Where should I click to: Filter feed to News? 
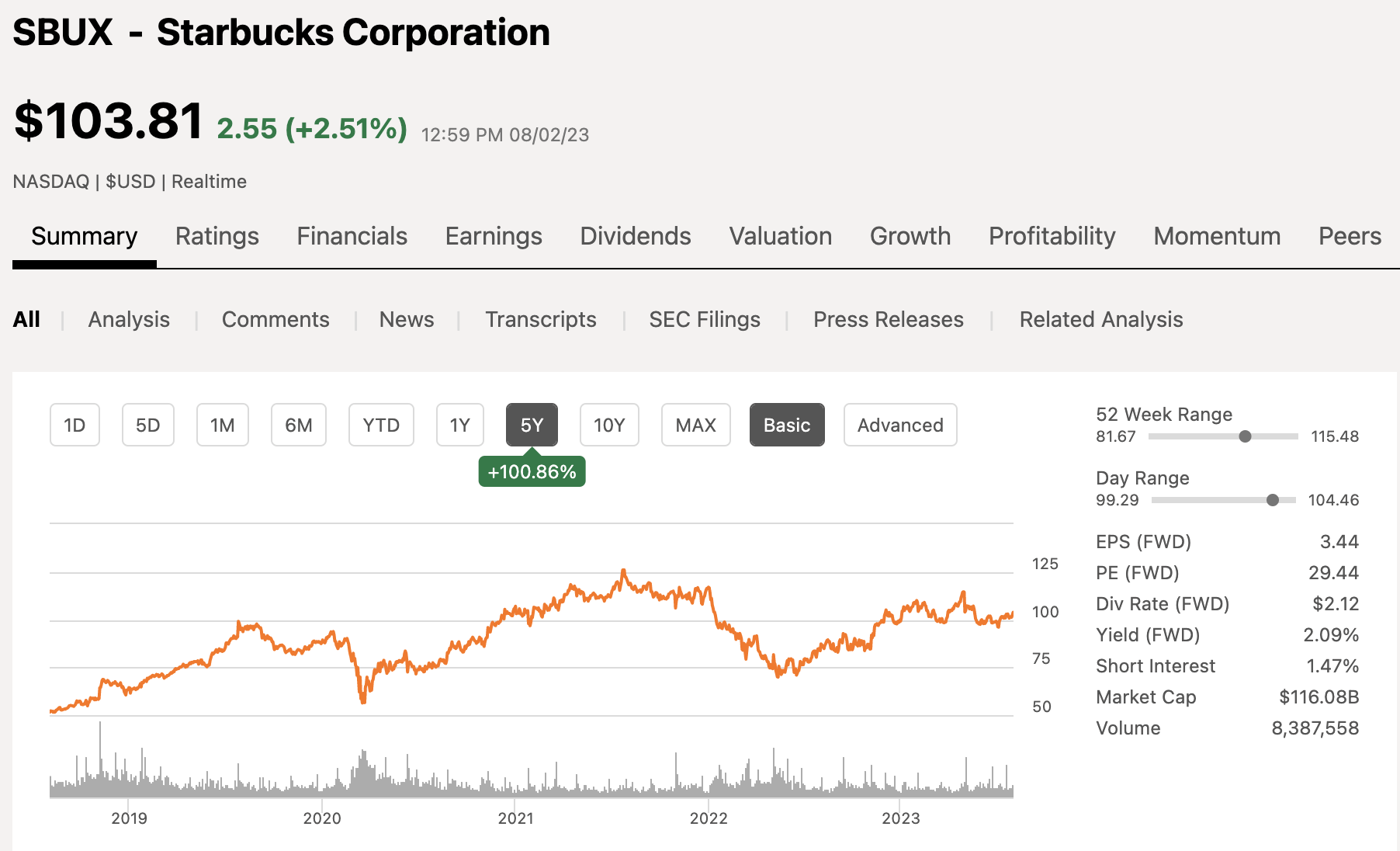[407, 319]
